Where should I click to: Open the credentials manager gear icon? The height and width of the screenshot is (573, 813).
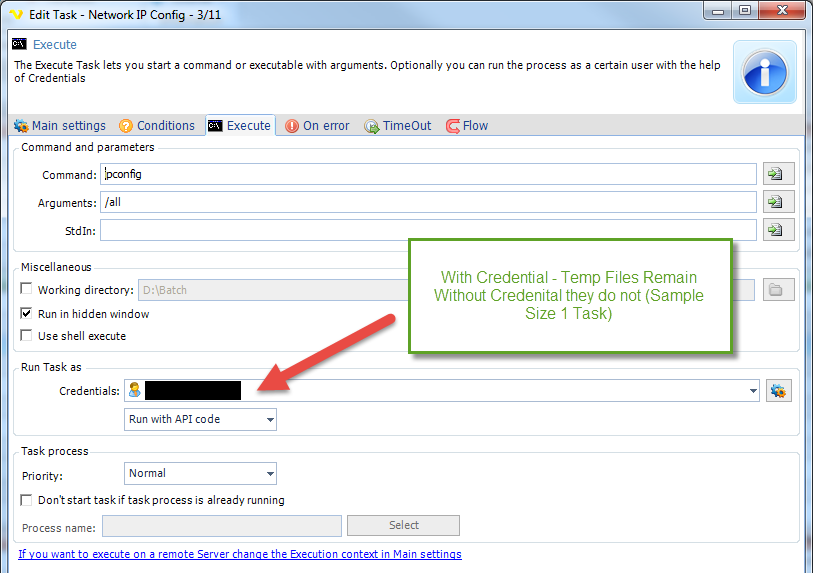click(778, 391)
